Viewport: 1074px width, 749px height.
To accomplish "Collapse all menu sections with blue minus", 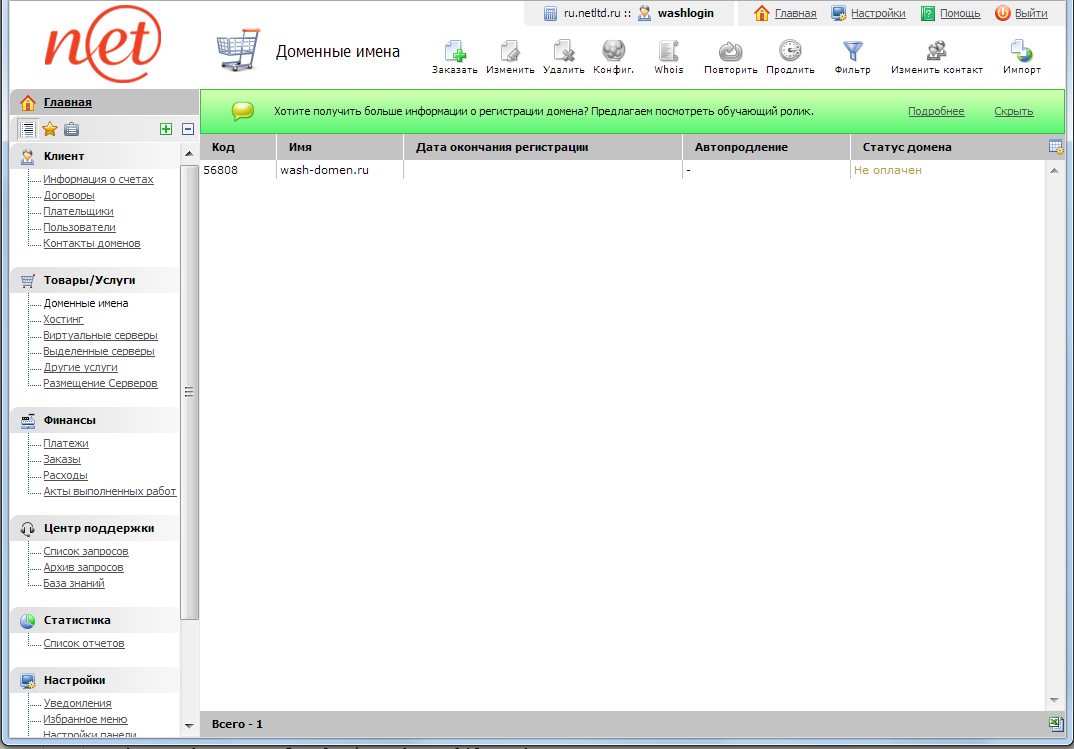I will 187,129.
